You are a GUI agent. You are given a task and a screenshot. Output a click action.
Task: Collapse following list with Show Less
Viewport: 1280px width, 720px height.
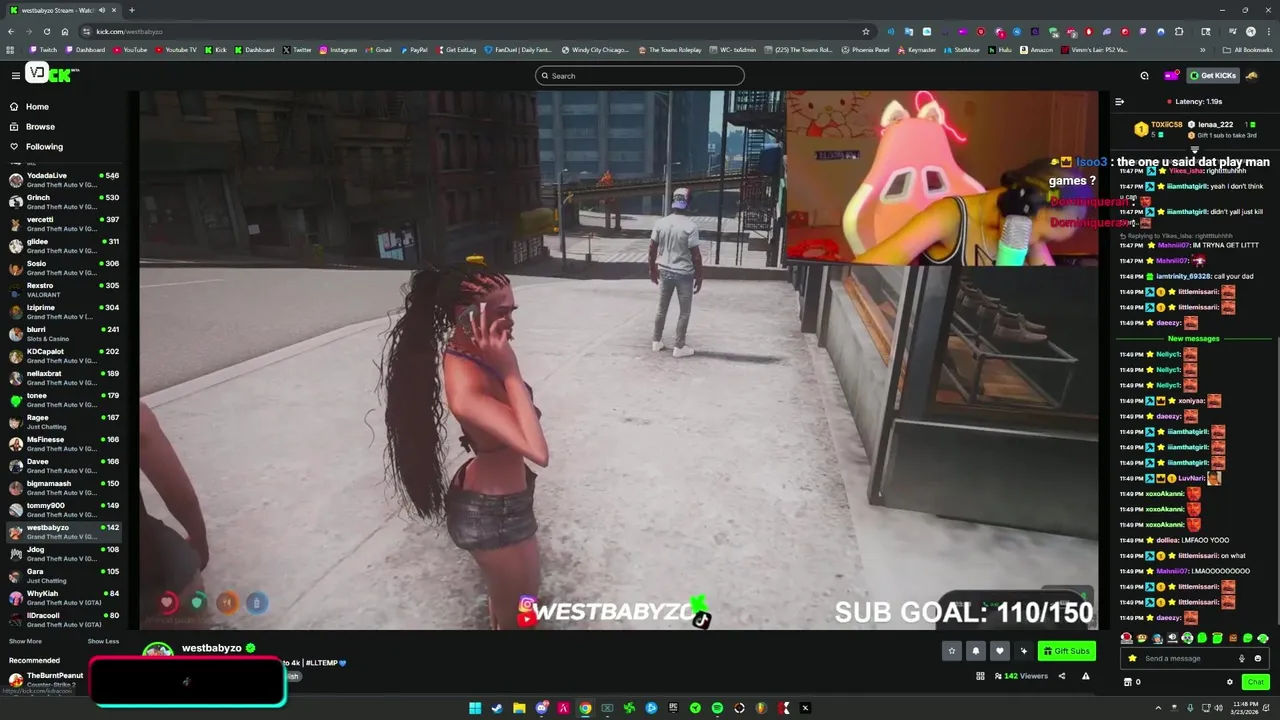tap(103, 641)
